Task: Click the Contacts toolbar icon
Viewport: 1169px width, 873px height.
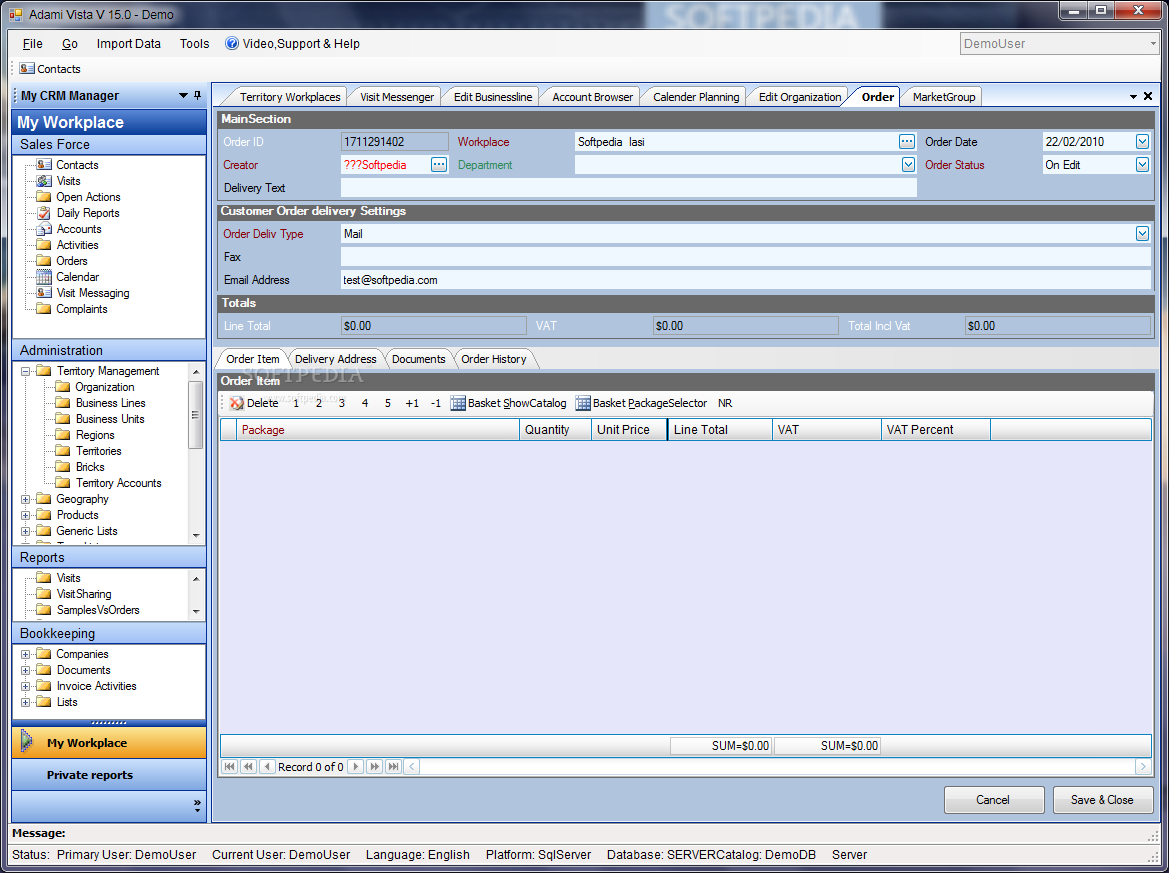Action: coord(27,69)
